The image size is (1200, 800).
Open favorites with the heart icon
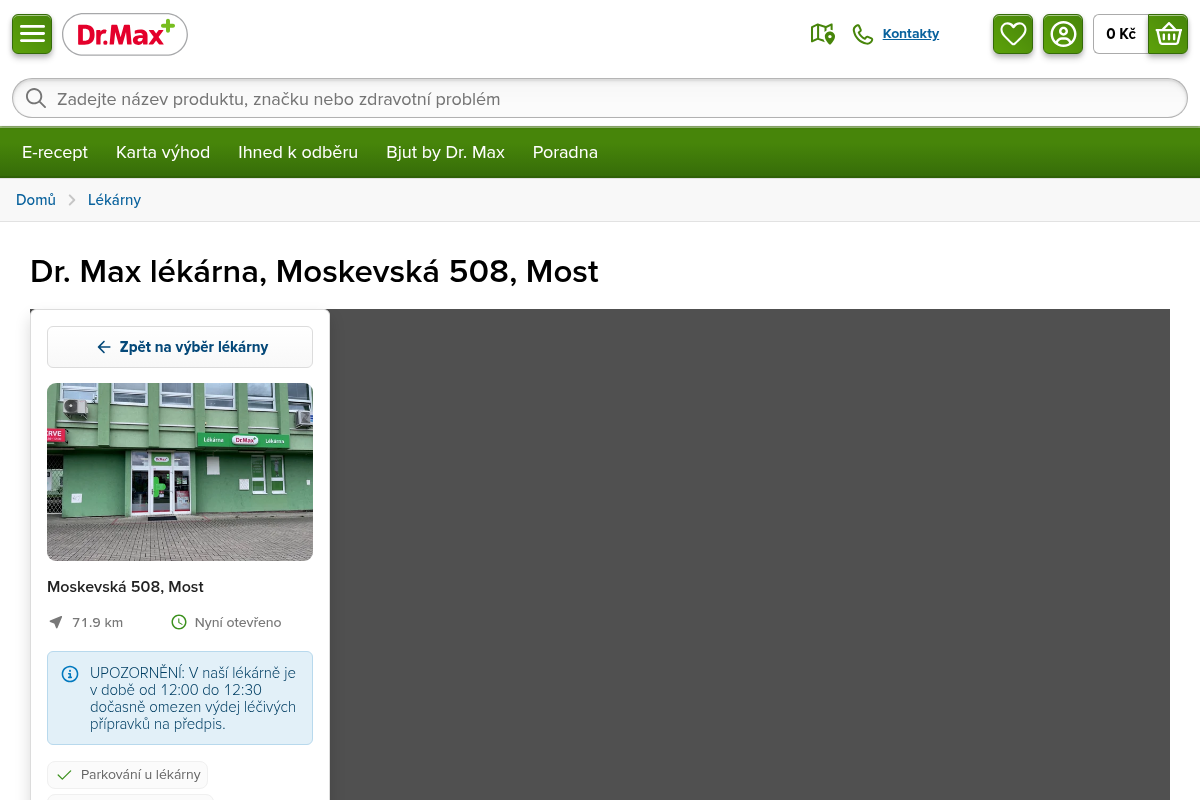1013,34
